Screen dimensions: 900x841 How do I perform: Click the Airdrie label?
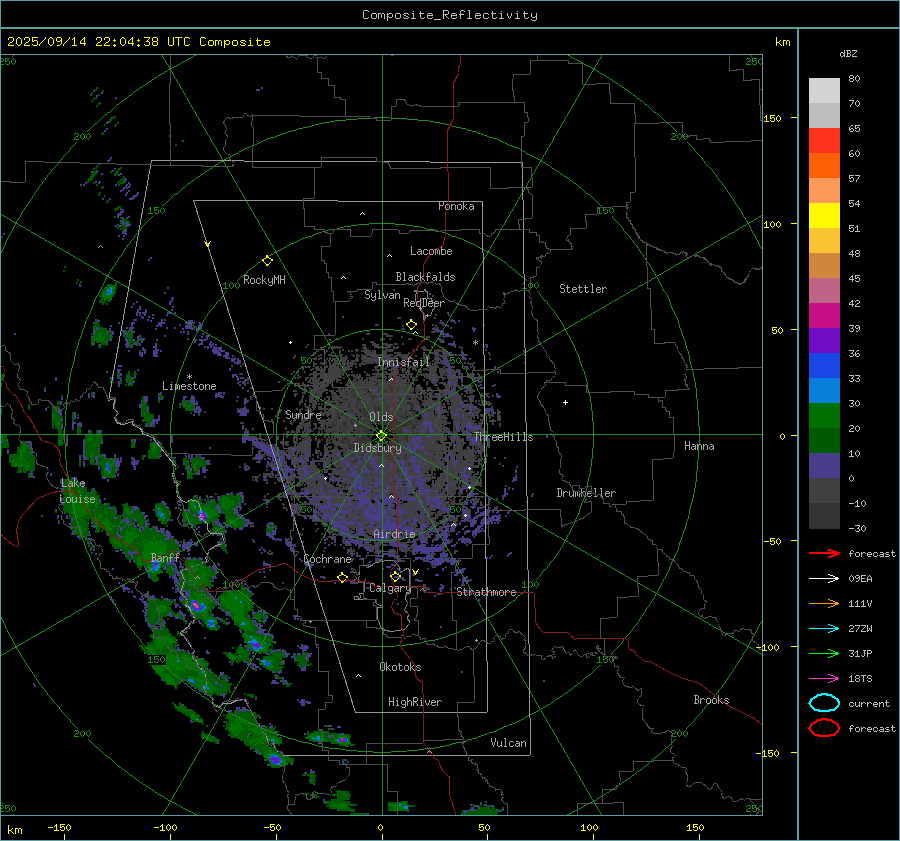coord(394,534)
